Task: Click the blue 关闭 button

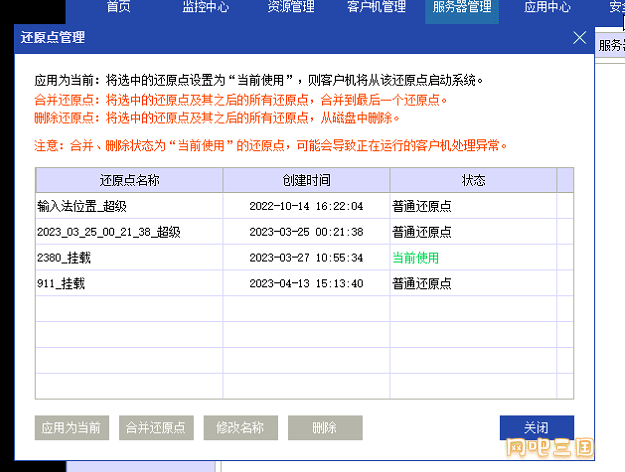Action: [537, 428]
